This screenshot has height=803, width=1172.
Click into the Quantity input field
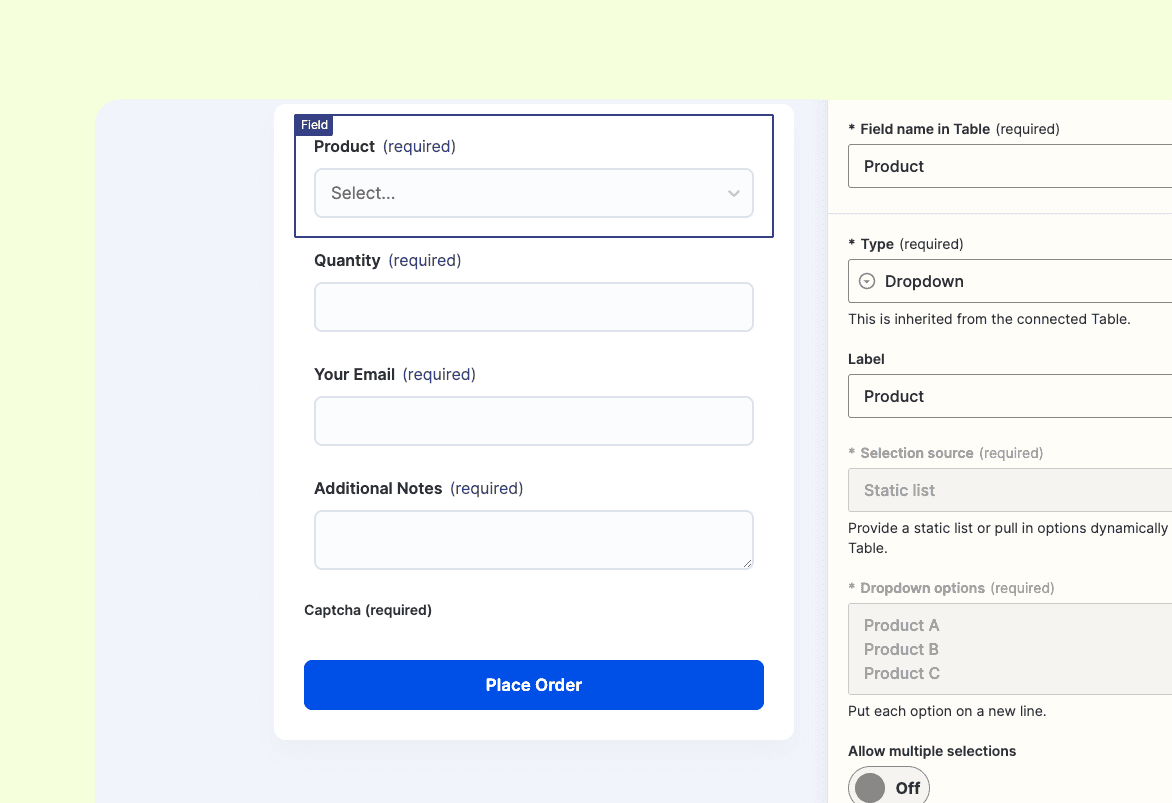tap(533, 307)
